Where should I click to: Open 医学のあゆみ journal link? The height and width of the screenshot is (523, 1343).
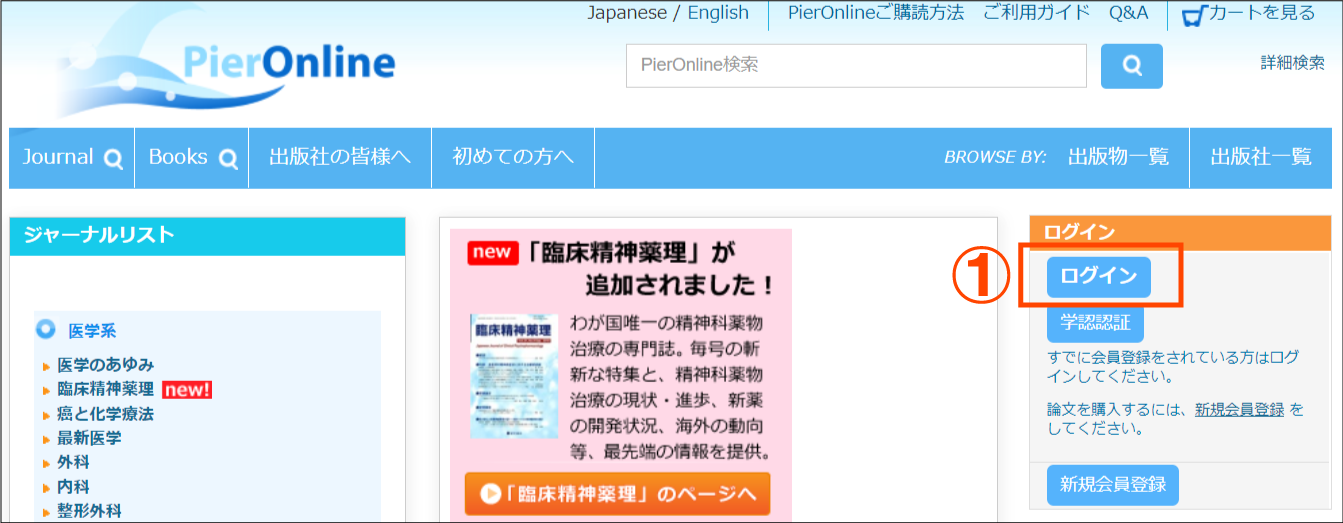(x=106, y=365)
